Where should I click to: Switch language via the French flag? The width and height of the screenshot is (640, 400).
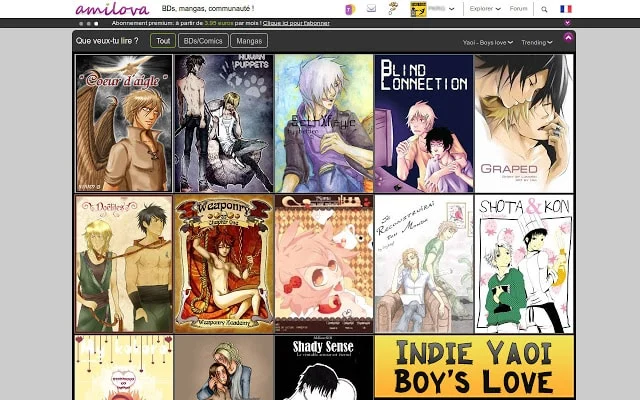pyautogui.click(x=566, y=9)
